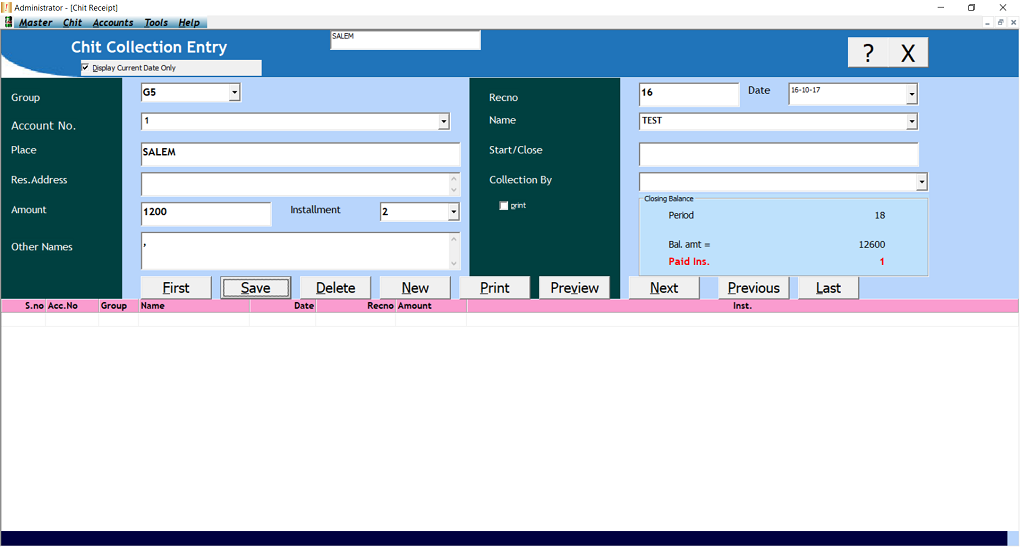Image resolution: width=1020 pixels, height=547 pixels.
Task: Click the question mark help button
Action: (x=868, y=53)
